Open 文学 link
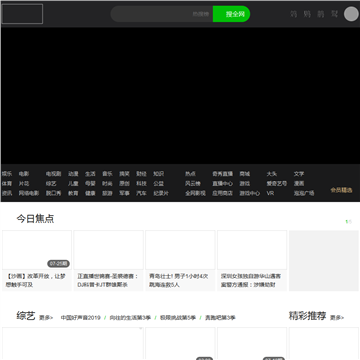 click(299, 174)
